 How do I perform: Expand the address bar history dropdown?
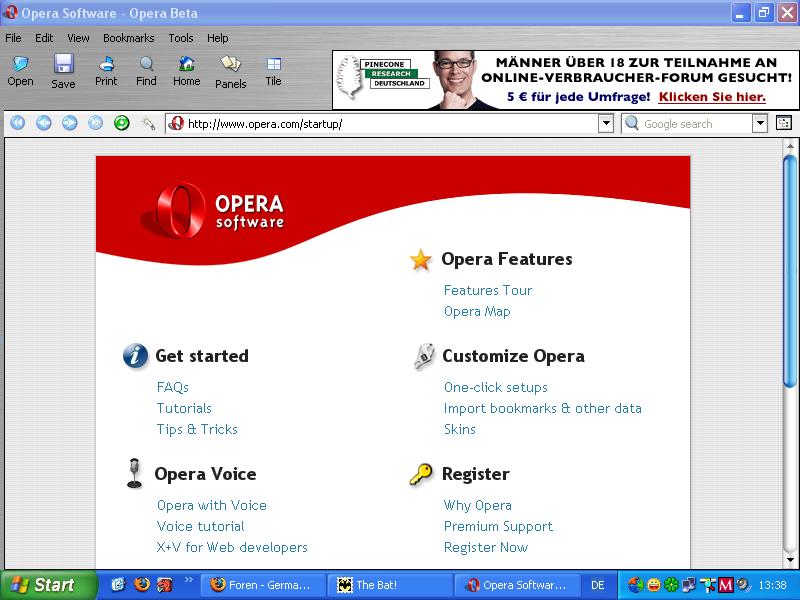tap(606, 123)
